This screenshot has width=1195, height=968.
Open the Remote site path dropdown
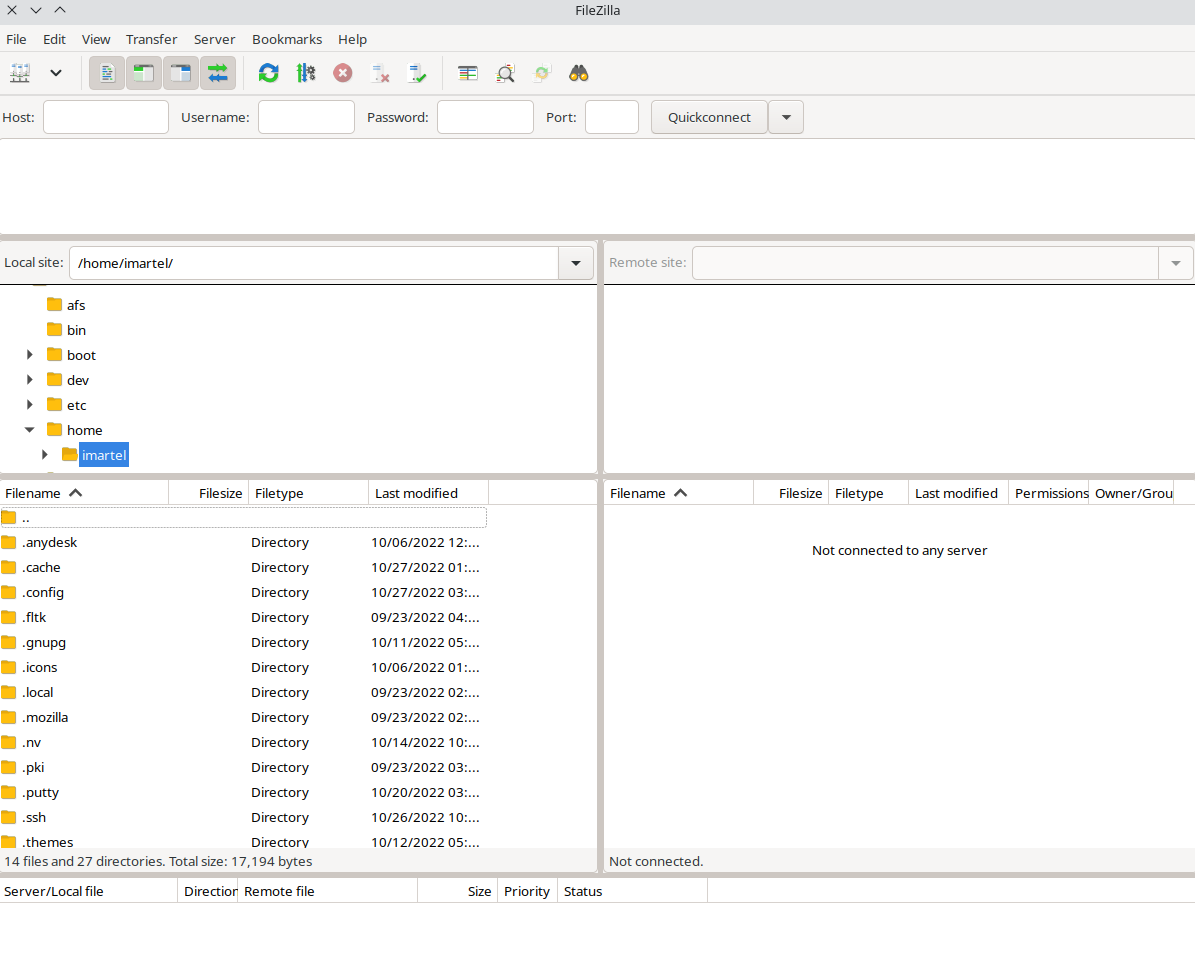(x=1176, y=263)
